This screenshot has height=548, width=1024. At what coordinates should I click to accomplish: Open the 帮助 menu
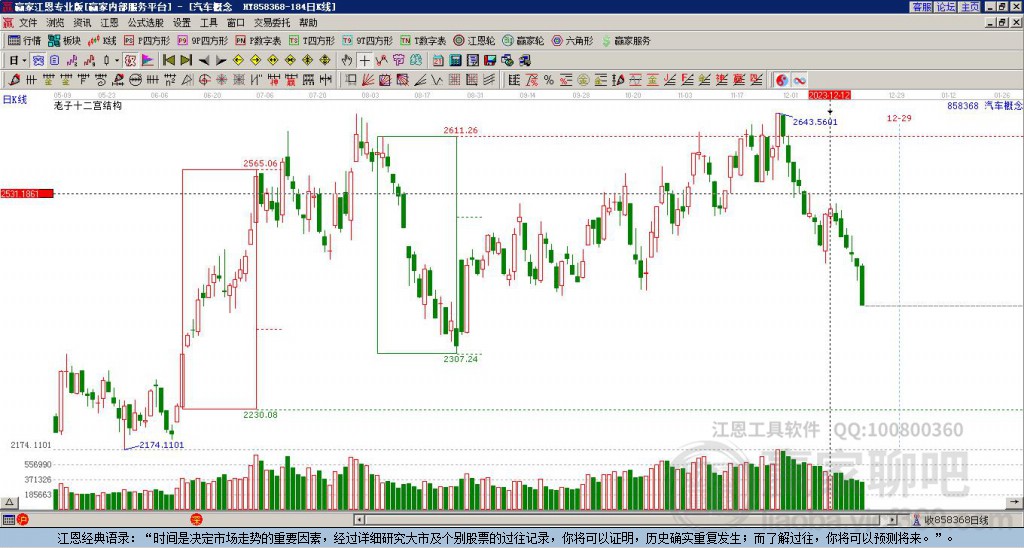point(308,23)
